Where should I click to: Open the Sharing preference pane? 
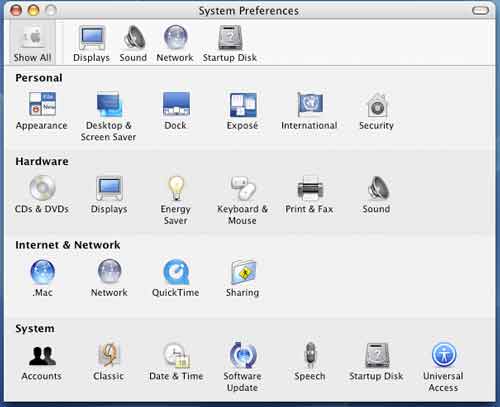pos(243,278)
